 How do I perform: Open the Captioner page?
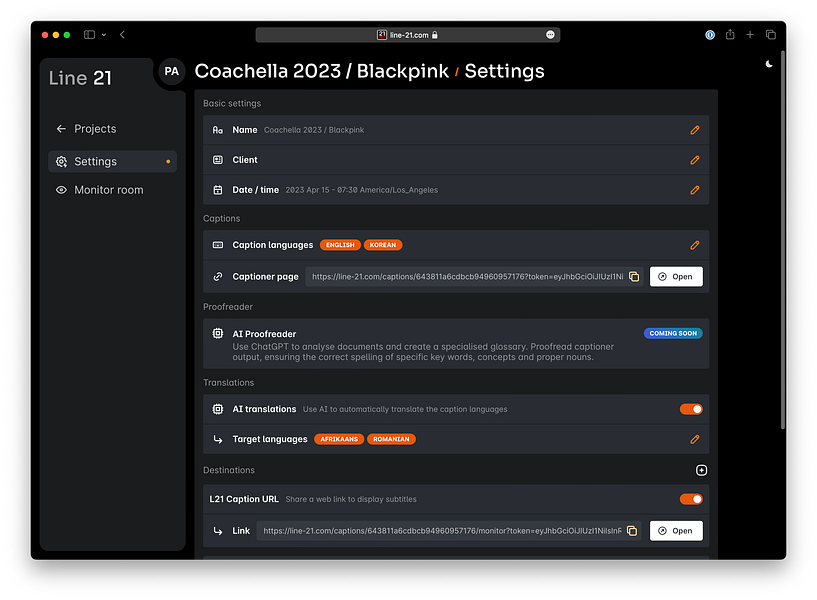click(x=676, y=277)
